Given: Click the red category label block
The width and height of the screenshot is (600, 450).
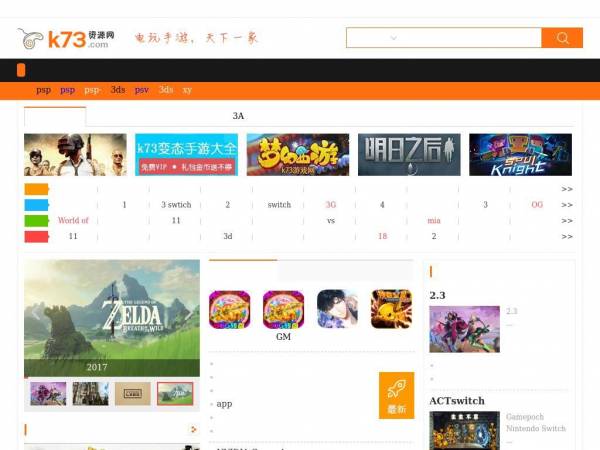Looking at the screenshot, I should 36,236.
